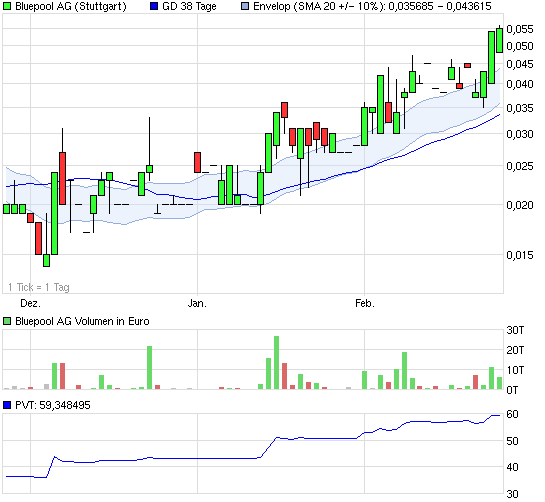
Task: Click the Jan. month axis label
Action: (x=197, y=303)
